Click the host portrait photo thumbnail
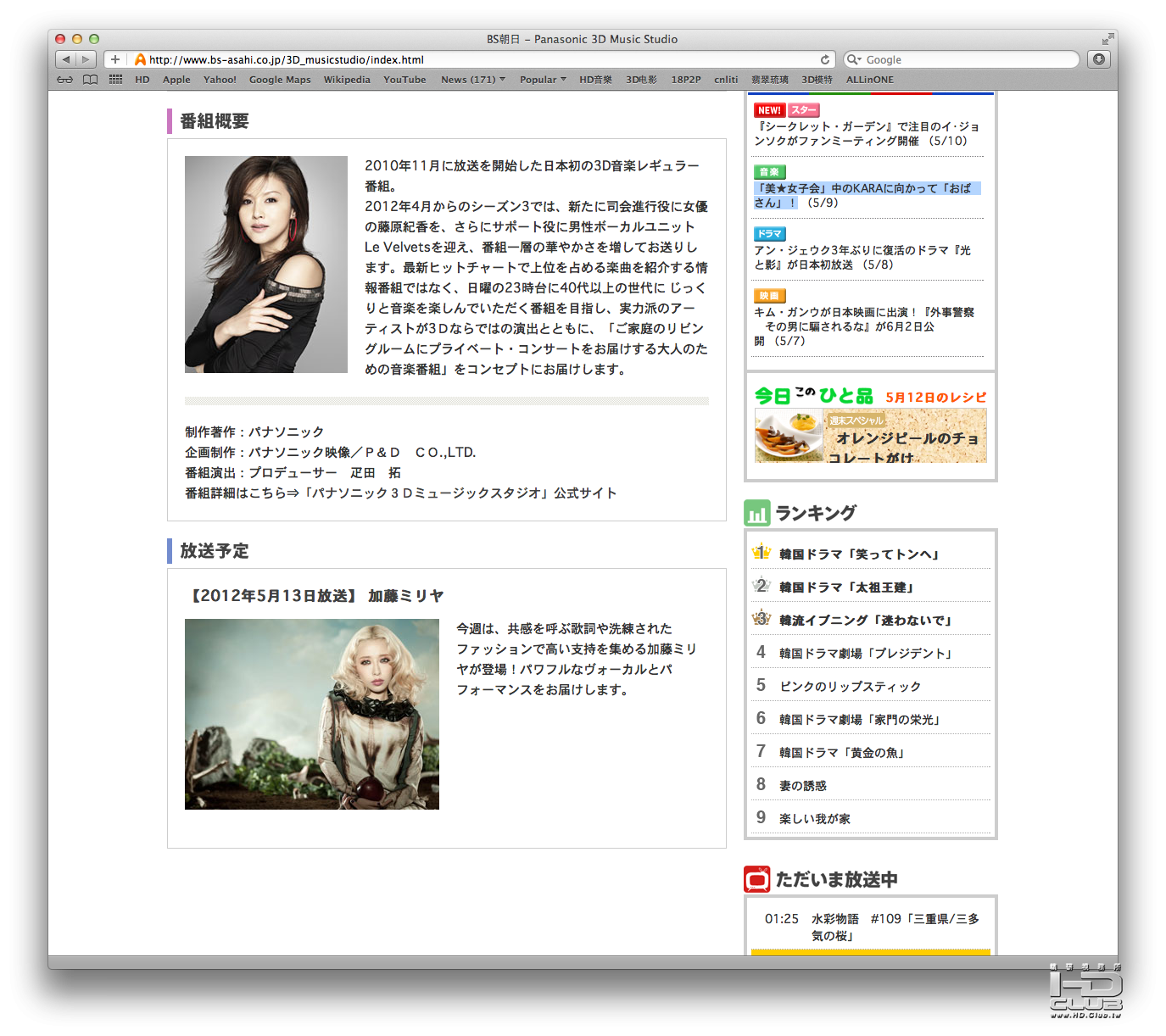Screen dimensions: 1166x1036 [x=266, y=265]
